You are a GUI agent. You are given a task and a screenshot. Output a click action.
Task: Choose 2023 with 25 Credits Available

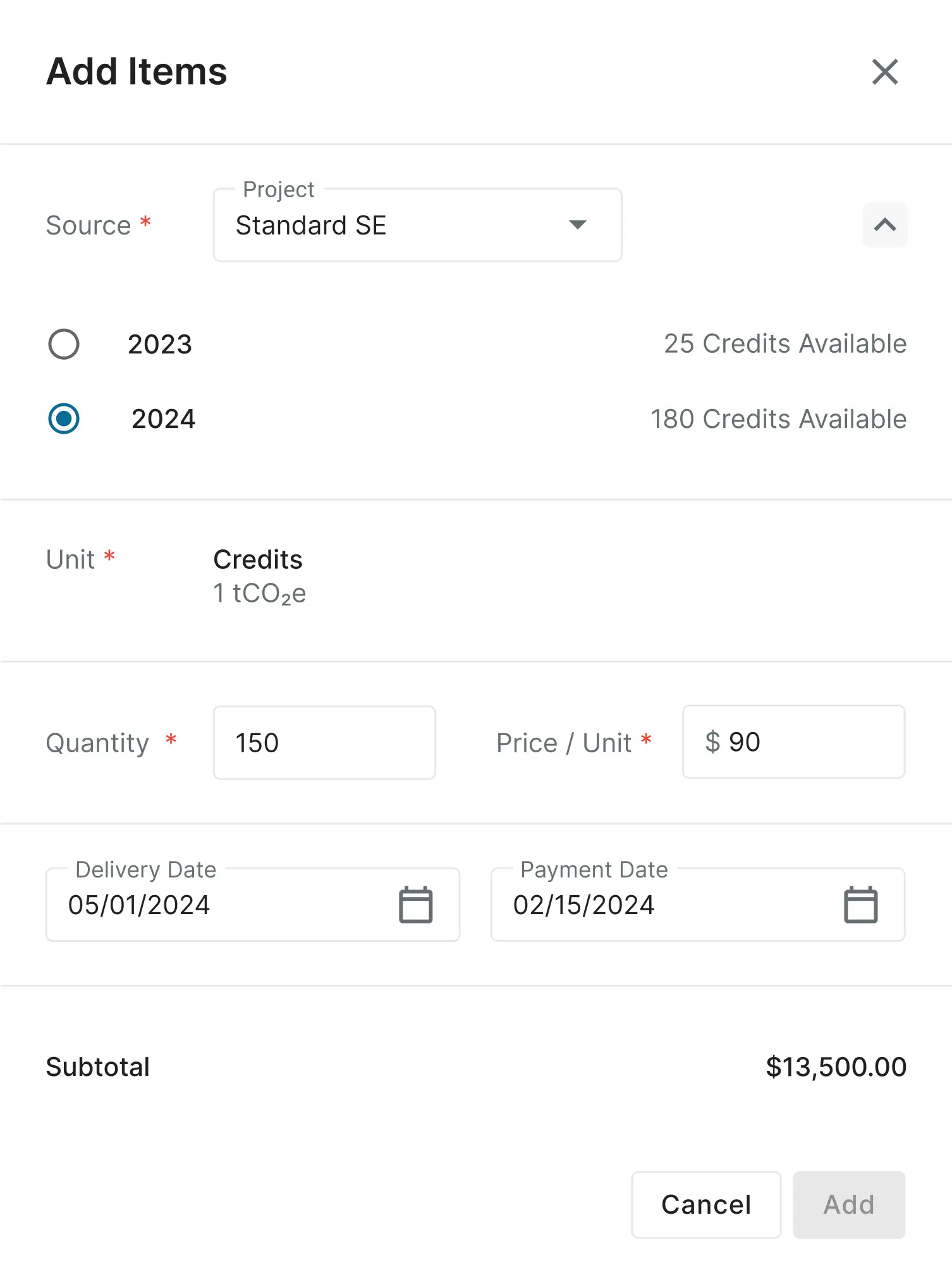coord(64,344)
